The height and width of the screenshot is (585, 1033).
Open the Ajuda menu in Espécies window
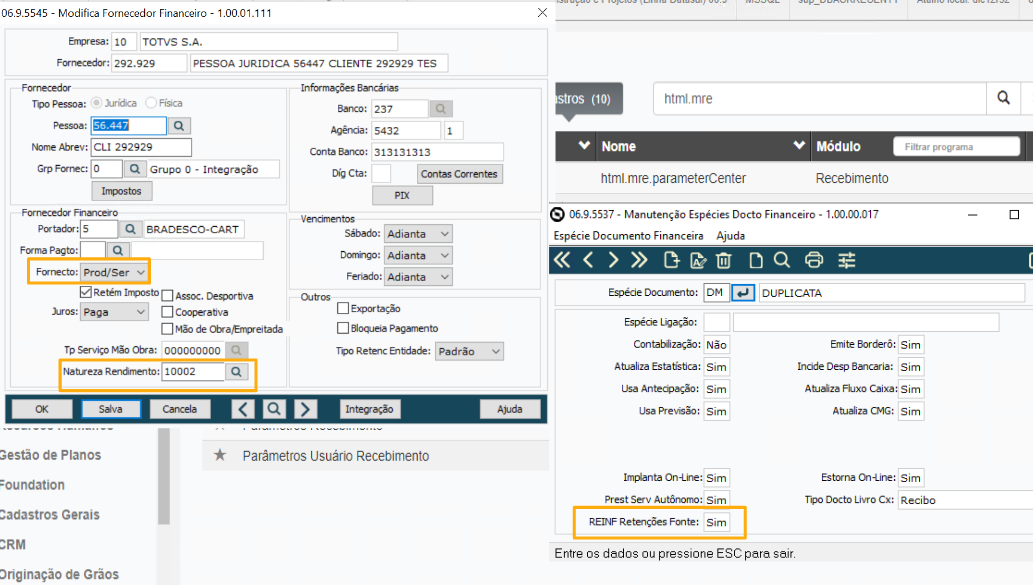[x=731, y=235]
